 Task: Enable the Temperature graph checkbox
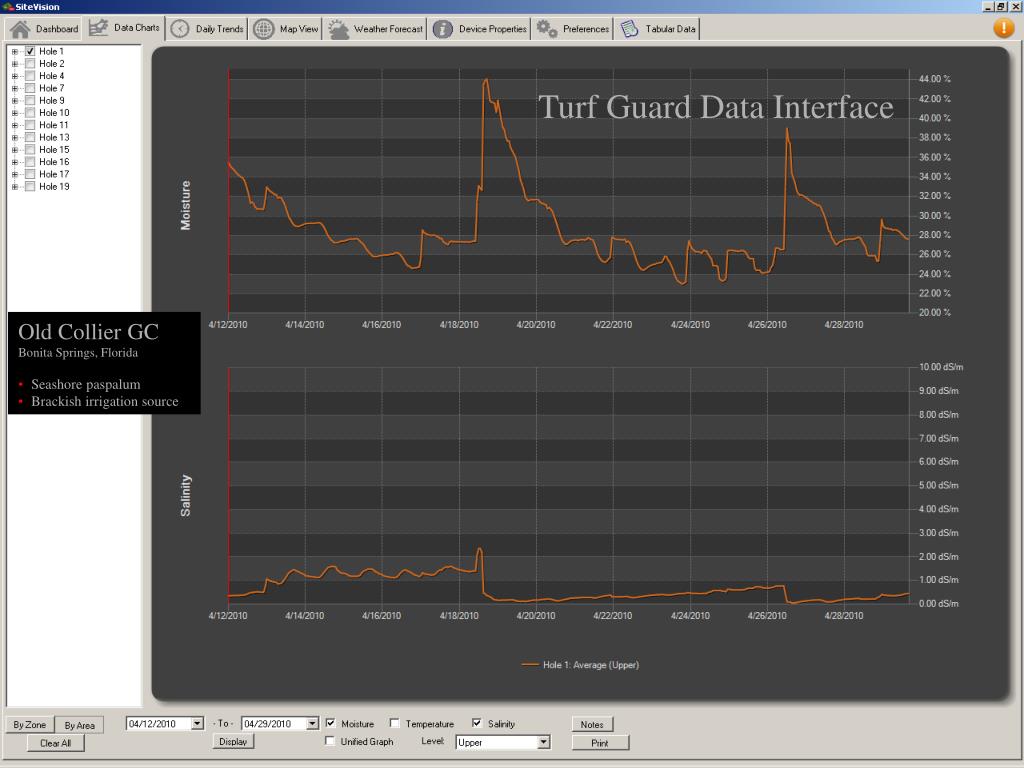(x=394, y=723)
